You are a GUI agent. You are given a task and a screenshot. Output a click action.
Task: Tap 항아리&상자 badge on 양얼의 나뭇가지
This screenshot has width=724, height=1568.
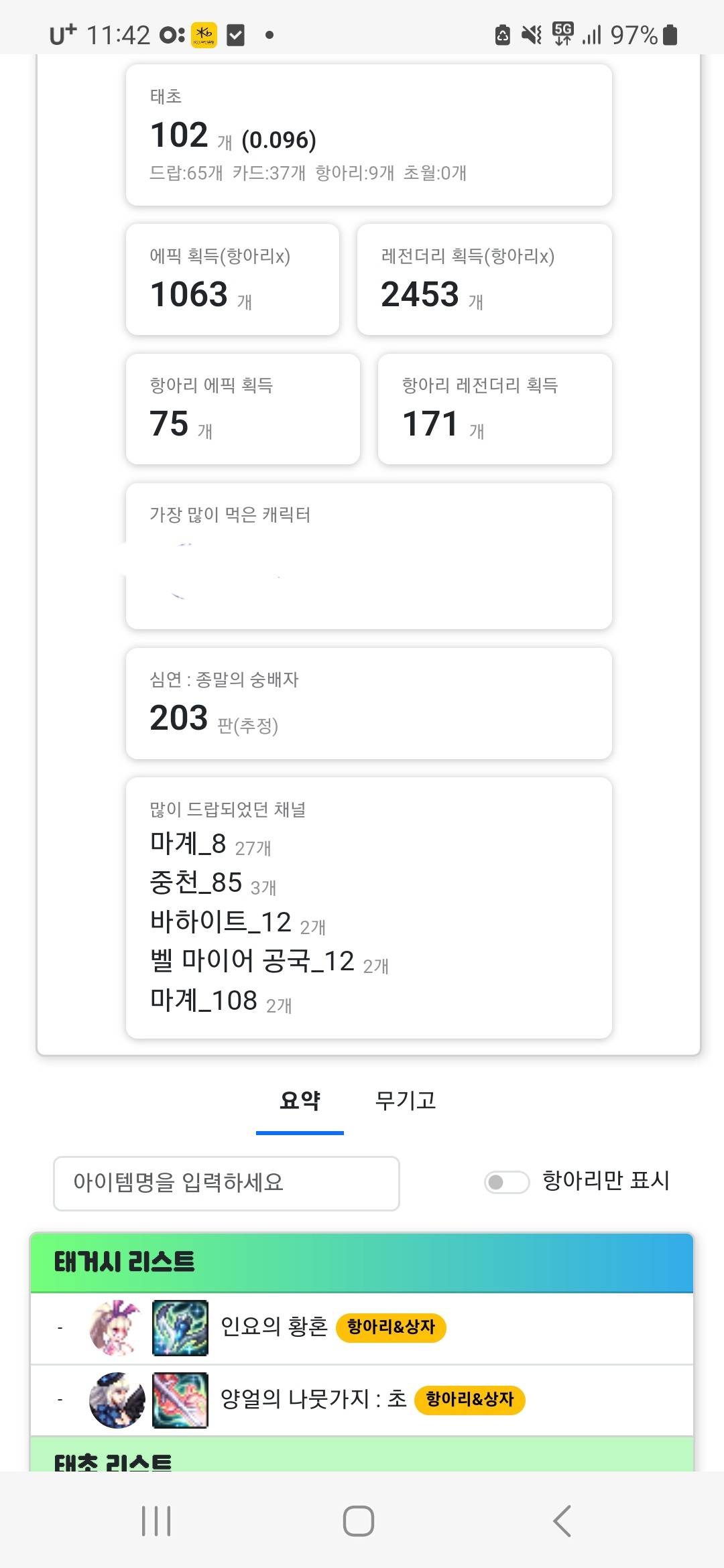click(469, 1400)
